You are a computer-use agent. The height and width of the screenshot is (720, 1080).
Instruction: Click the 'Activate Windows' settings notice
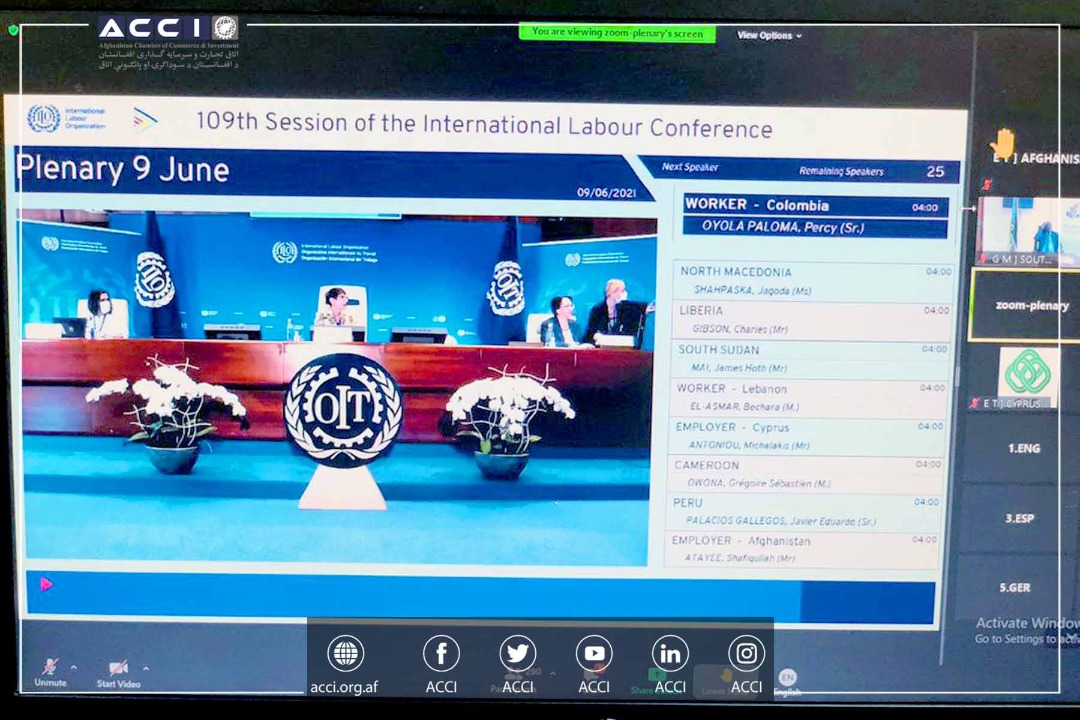[1027, 630]
